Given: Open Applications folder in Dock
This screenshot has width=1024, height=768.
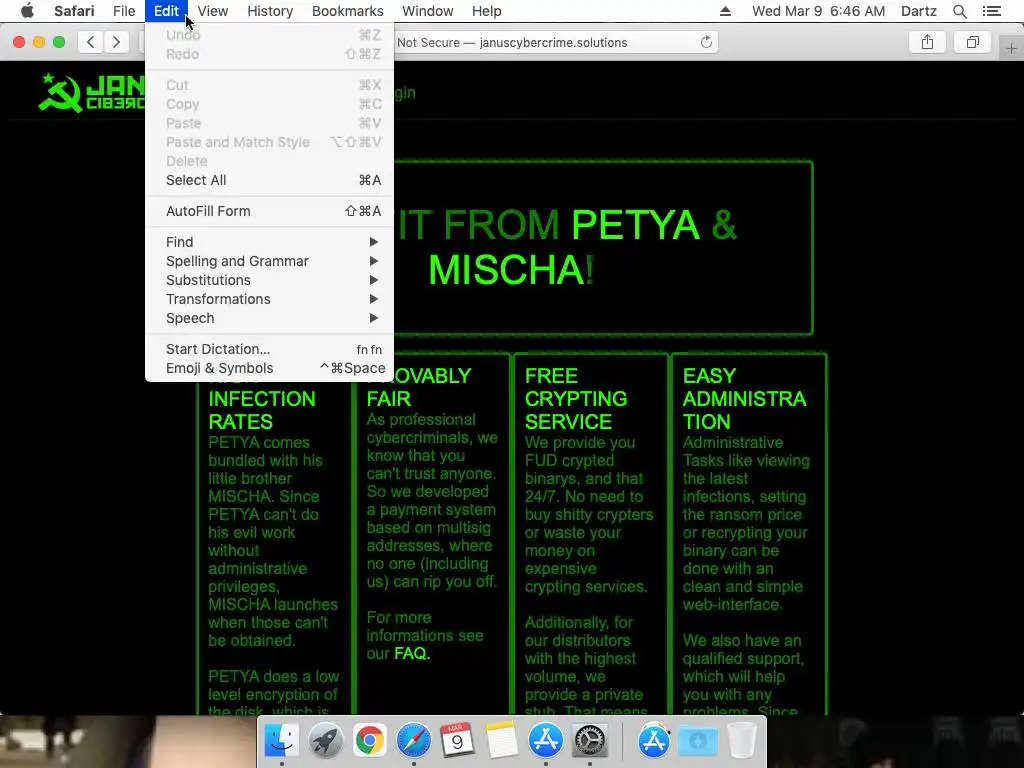Looking at the screenshot, I should (654, 740).
